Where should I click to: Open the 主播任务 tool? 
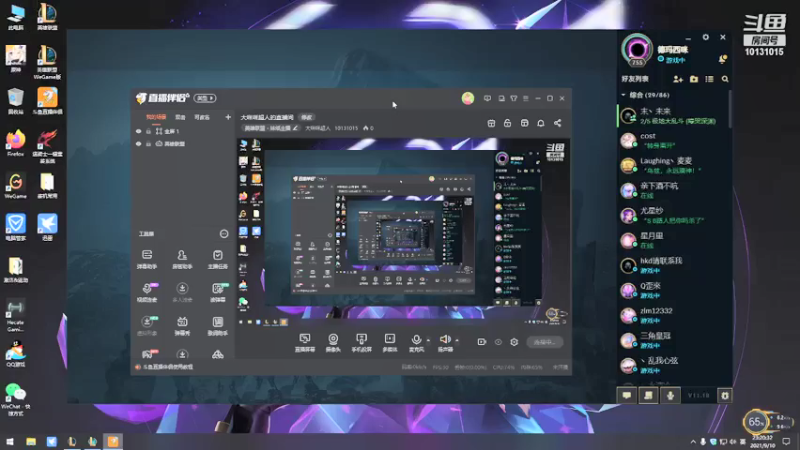[217, 259]
